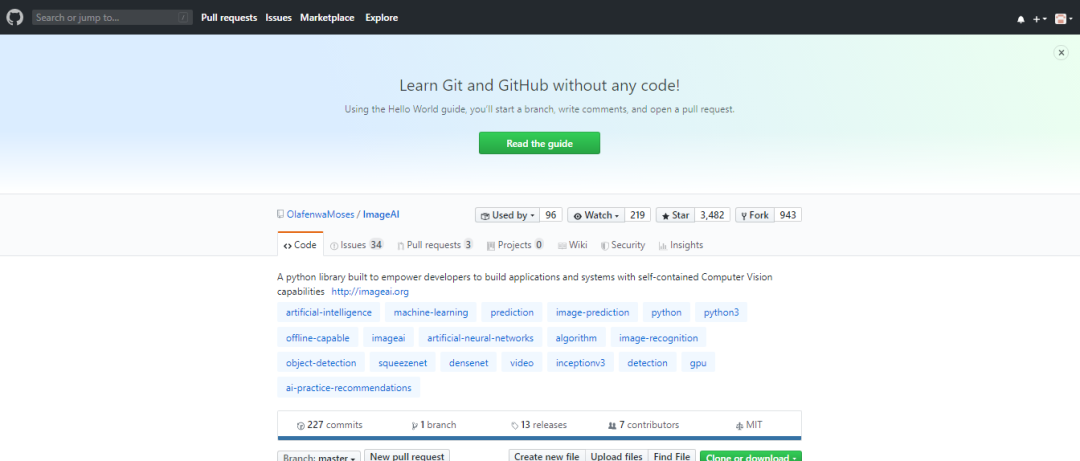Screen dimensions: 1080x461
Task: Open the Insights tab
Action: [x=681, y=245]
